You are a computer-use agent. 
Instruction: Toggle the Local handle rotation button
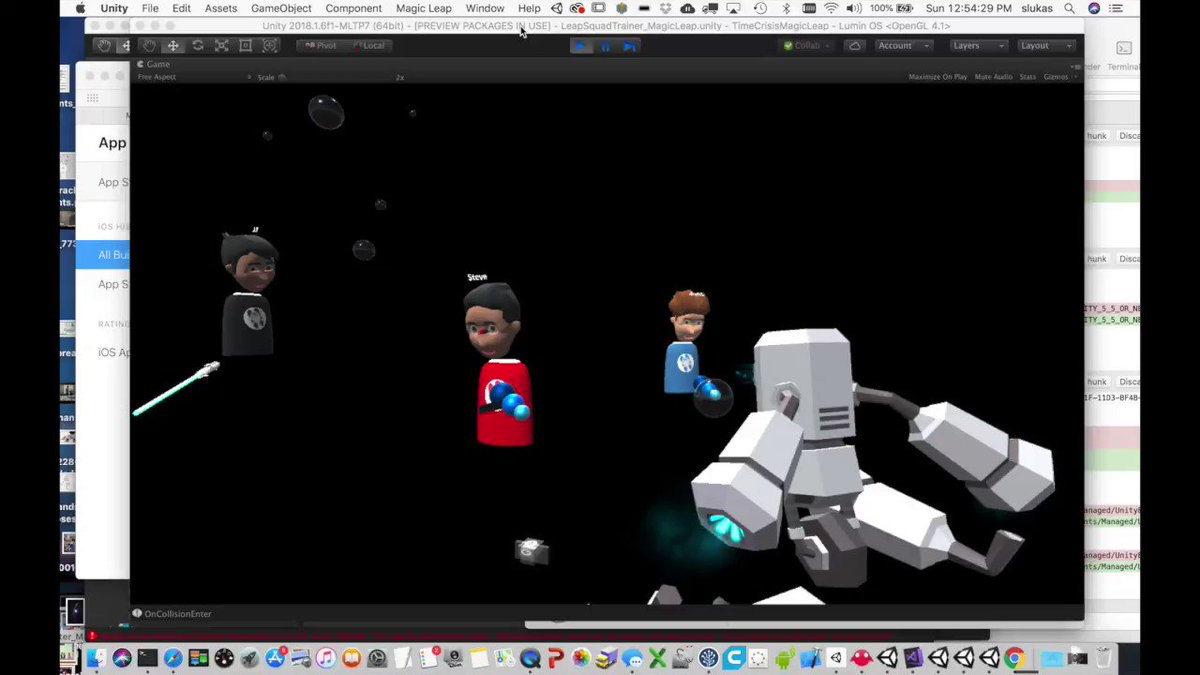point(368,46)
